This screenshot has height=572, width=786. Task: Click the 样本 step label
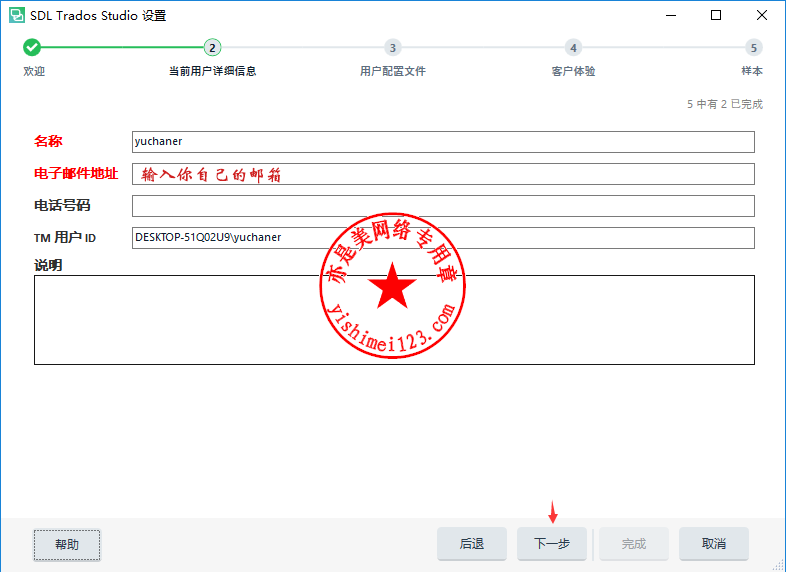(x=752, y=71)
